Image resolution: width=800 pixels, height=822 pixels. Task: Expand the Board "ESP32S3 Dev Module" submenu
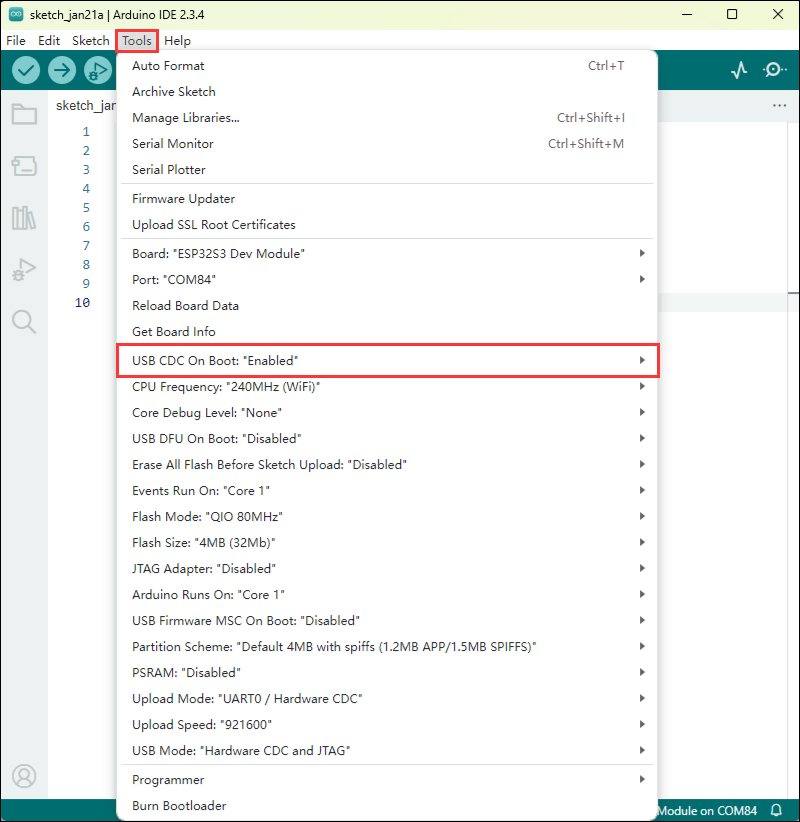[387, 254]
